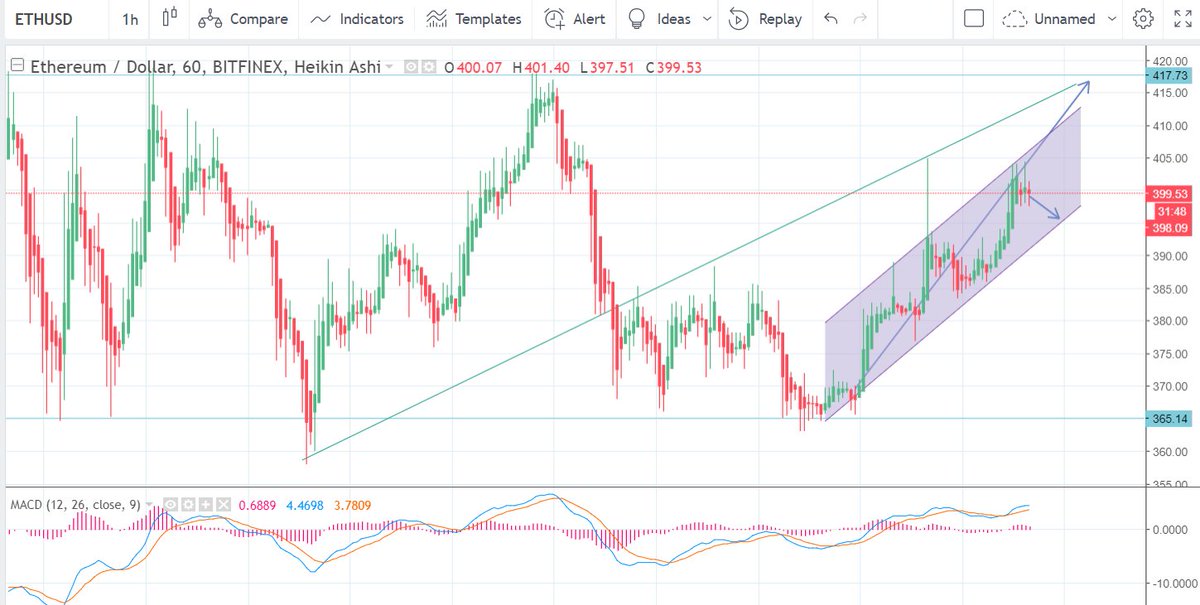Open main series format settings icon
1200x605 pixels.
[x=428, y=67]
